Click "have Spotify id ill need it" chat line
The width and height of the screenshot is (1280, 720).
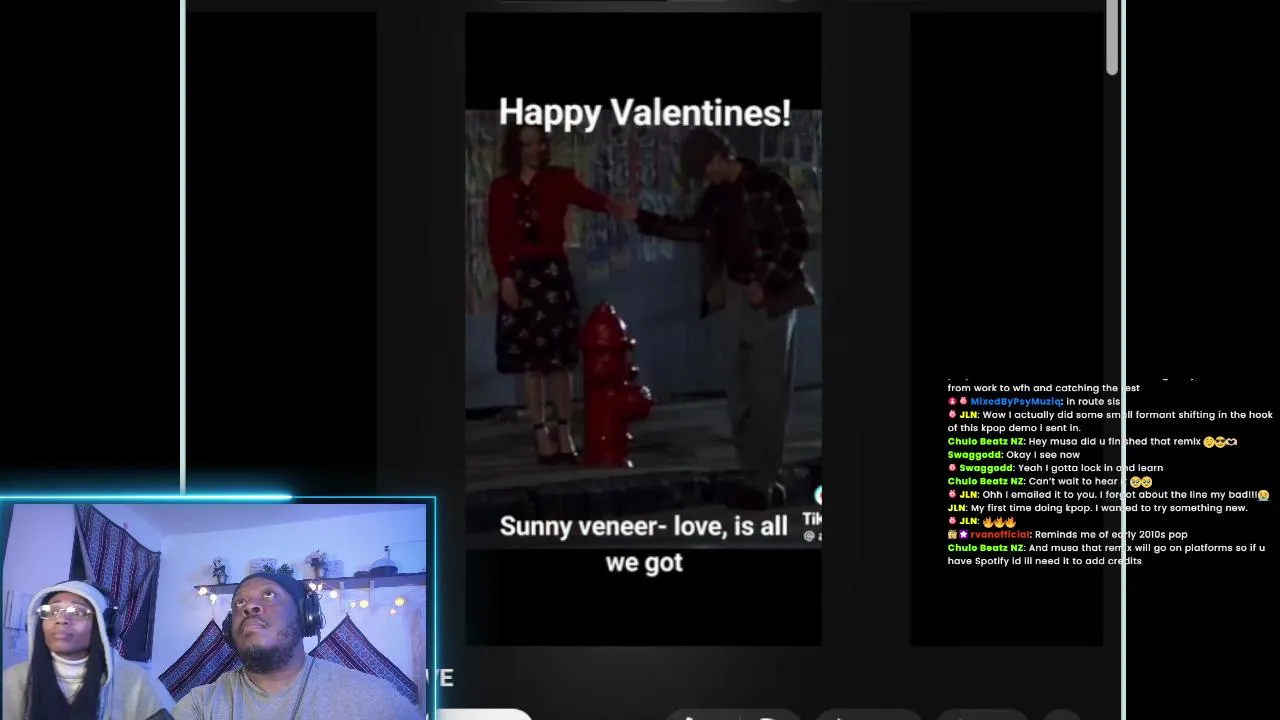[x=1044, y=561]
